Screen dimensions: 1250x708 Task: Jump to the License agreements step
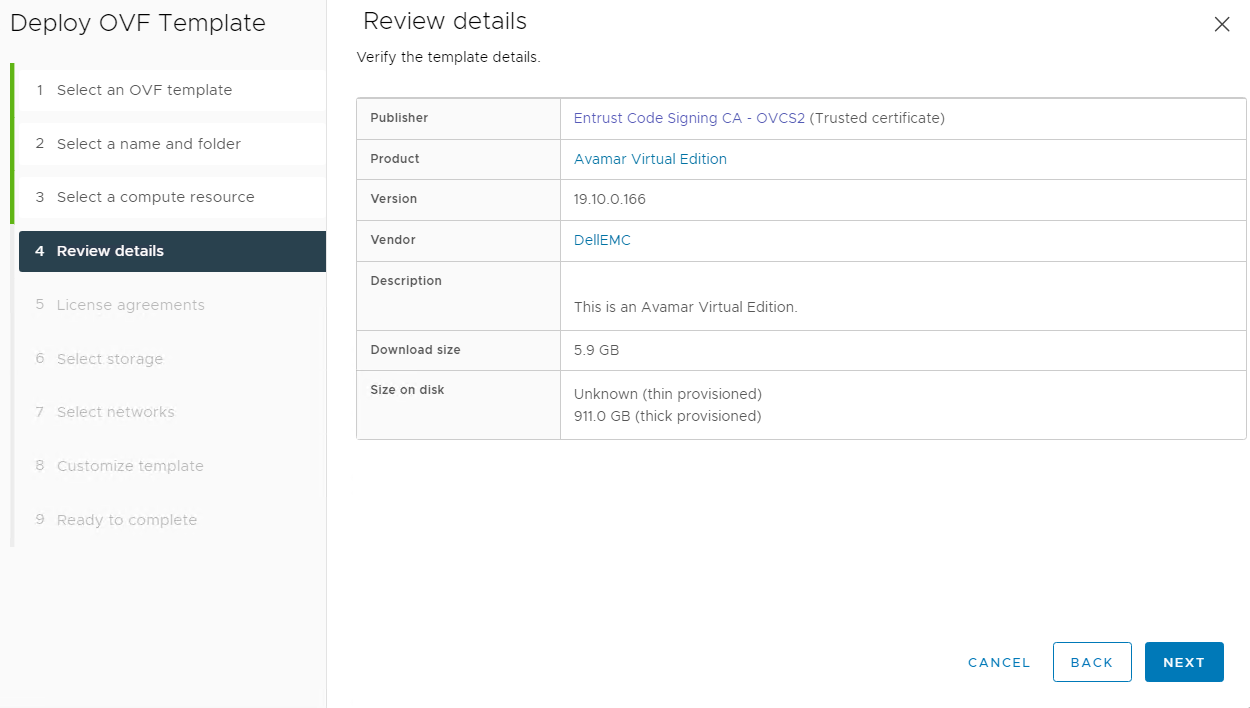(x=130, y=305)
